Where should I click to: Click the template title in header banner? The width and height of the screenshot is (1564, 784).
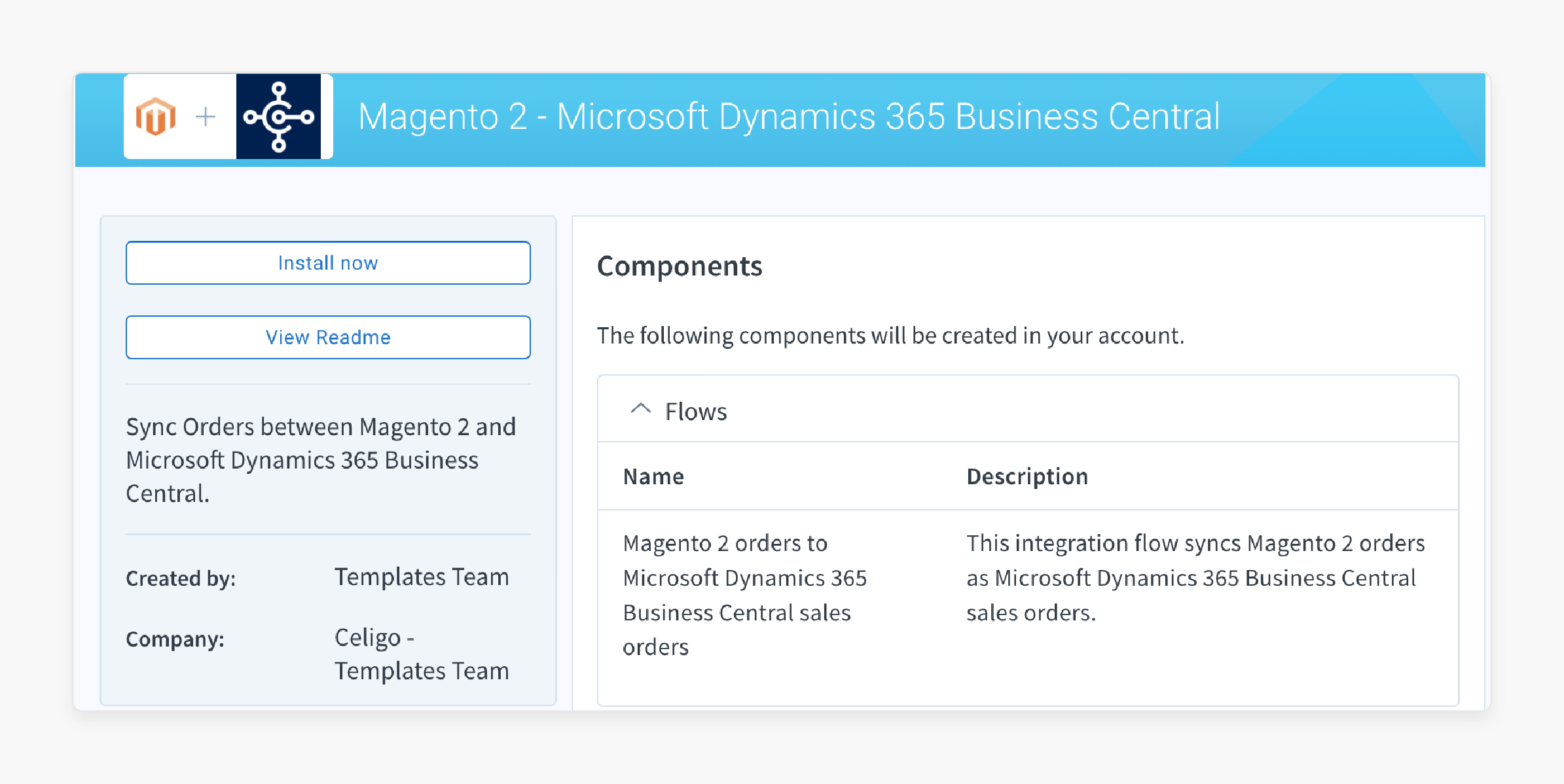point(789,116)
